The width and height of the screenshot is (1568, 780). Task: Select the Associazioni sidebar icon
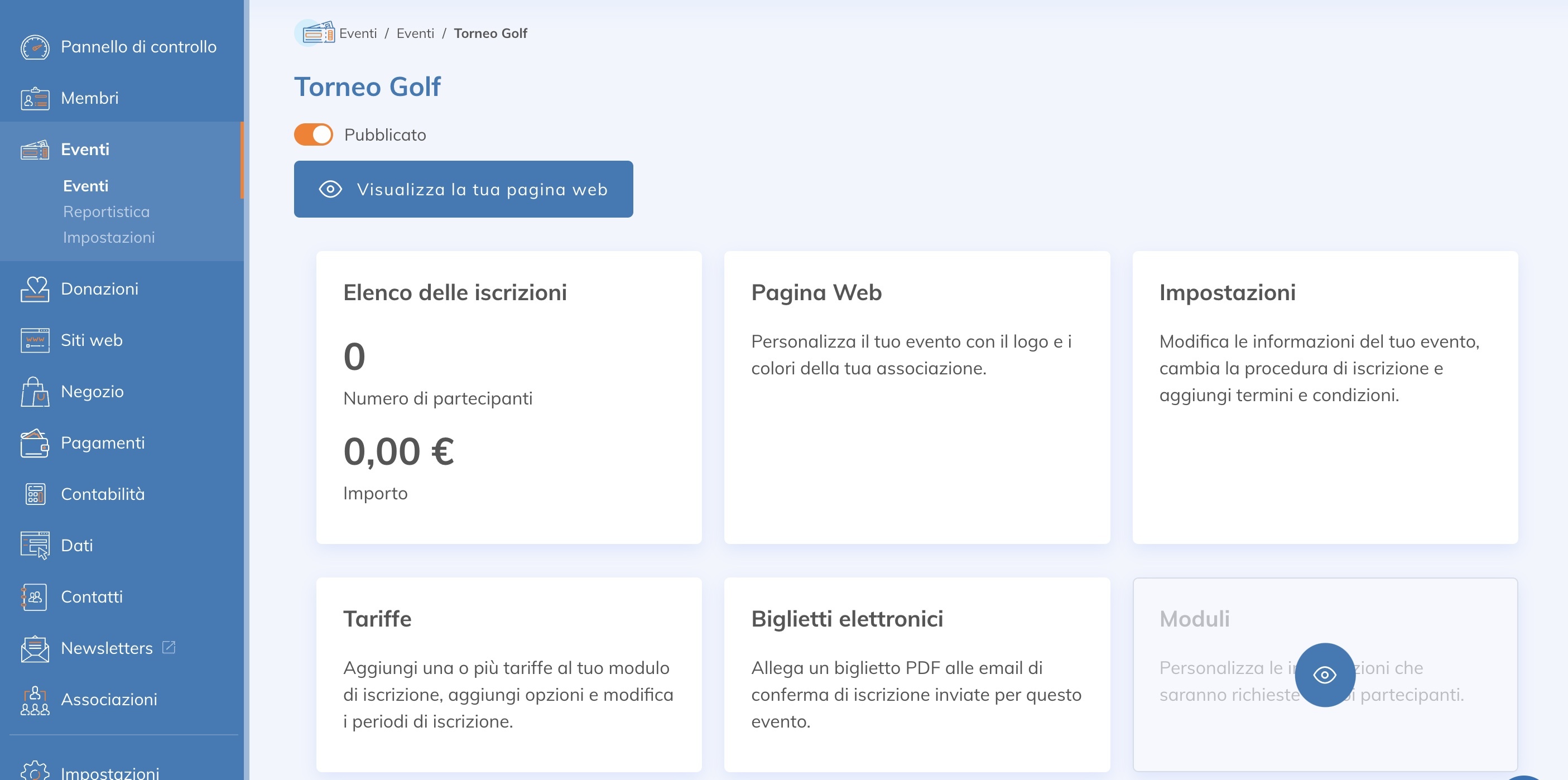coord(35,700)
